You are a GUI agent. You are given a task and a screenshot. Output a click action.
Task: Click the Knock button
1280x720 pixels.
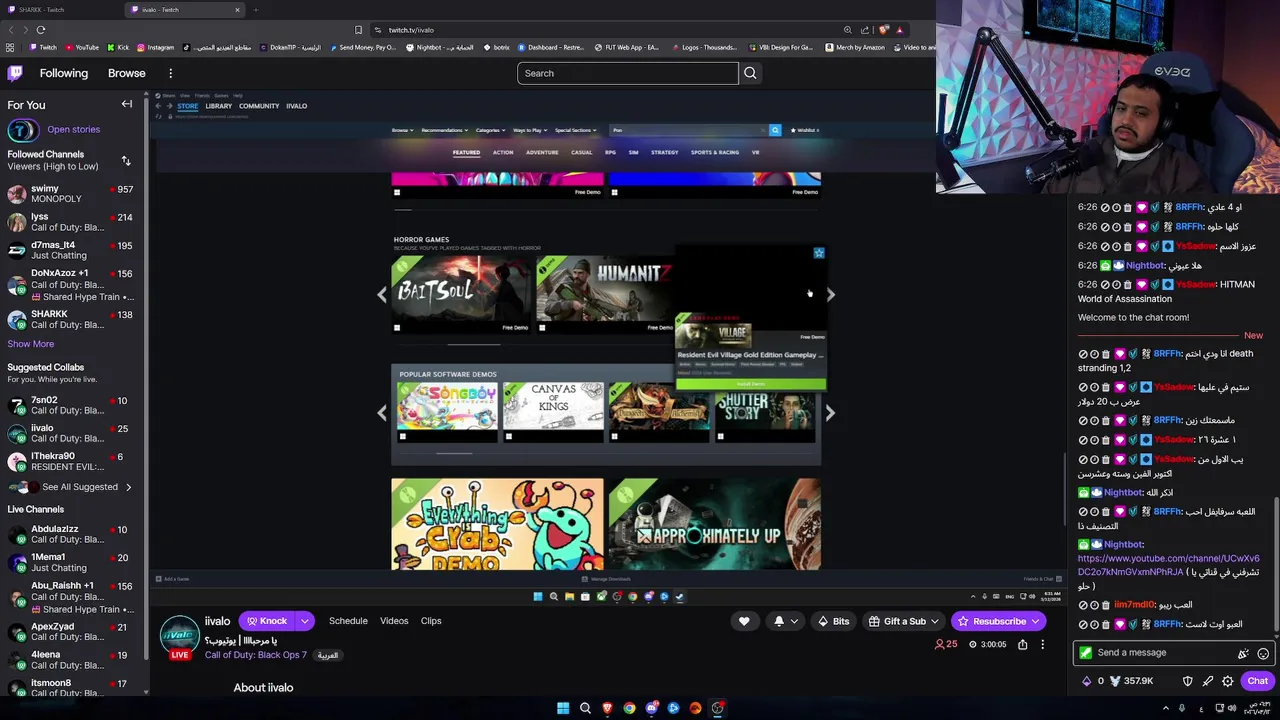coord(267,621)
